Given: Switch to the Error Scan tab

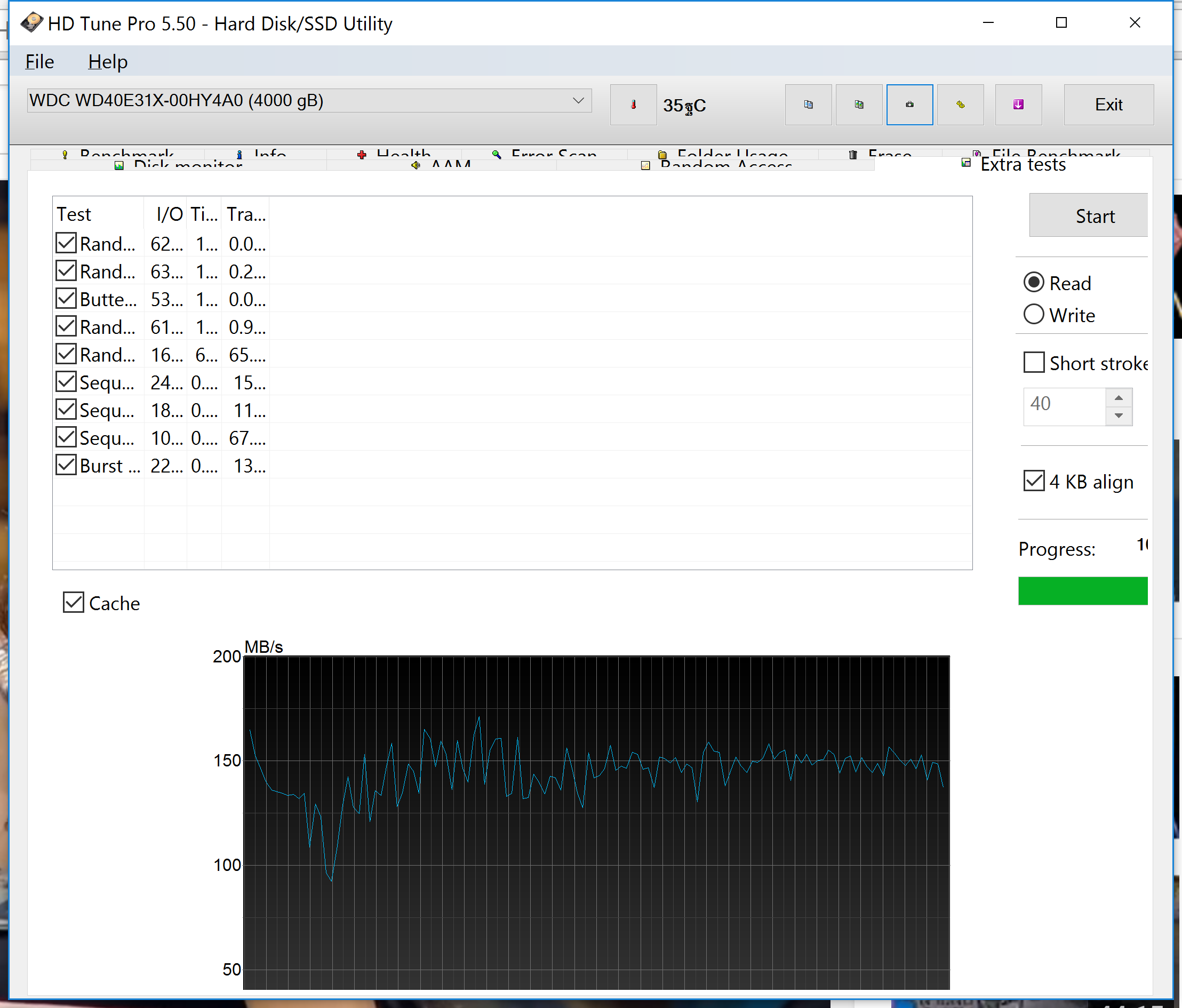Looking at the screenshot, I should click(545, 153).
